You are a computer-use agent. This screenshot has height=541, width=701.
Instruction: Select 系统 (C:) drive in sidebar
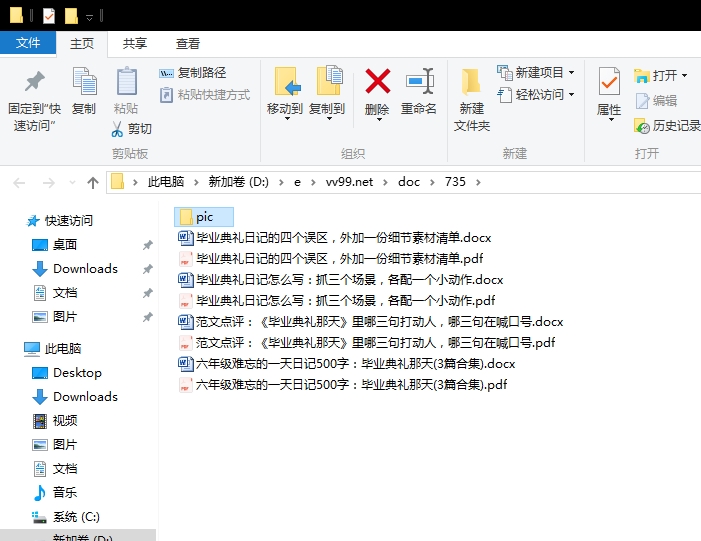[66, 517]
